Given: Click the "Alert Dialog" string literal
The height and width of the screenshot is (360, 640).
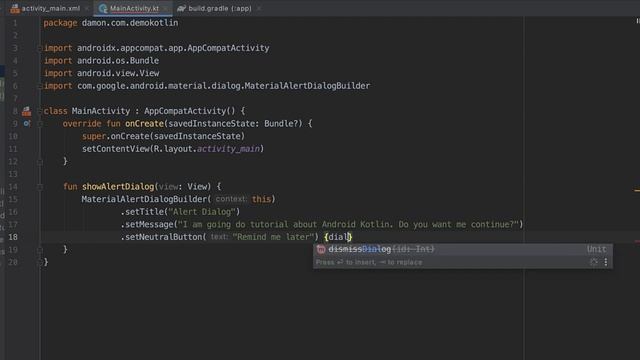Looking at the screenshot, I should click(202, 212).
